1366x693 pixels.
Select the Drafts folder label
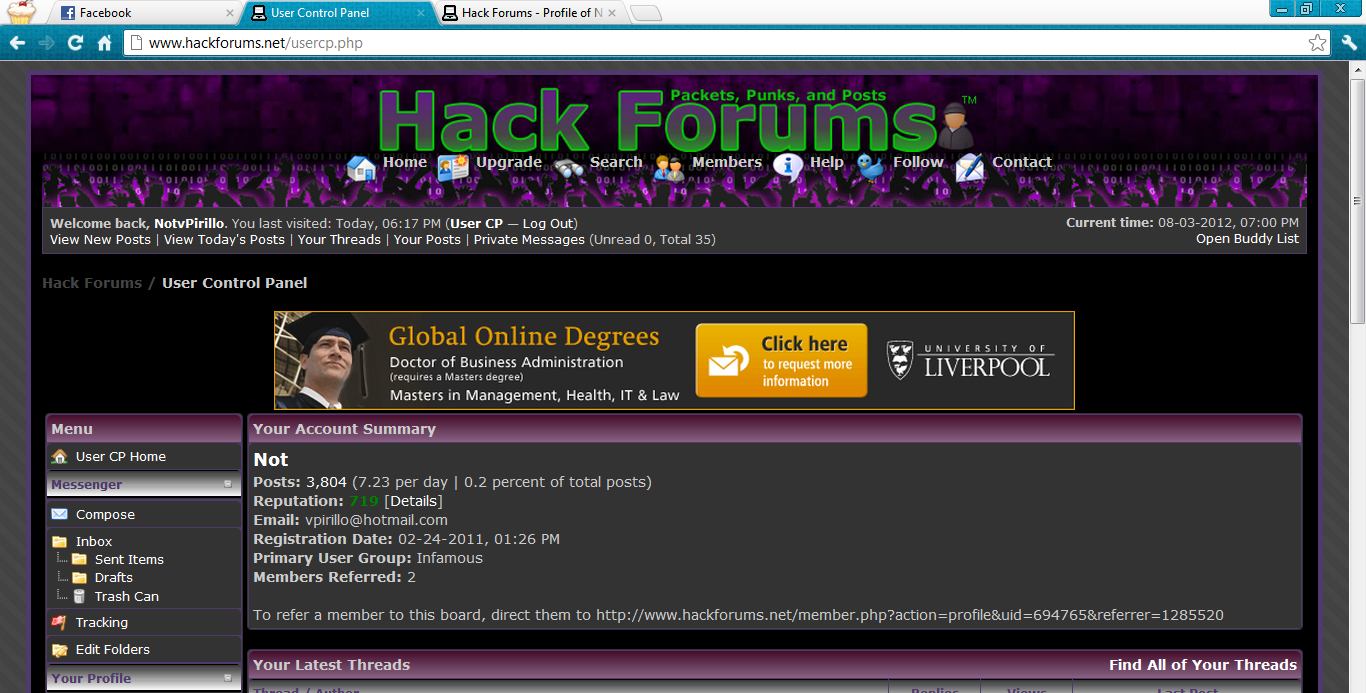pyautogui.click(x=114, y=577)
